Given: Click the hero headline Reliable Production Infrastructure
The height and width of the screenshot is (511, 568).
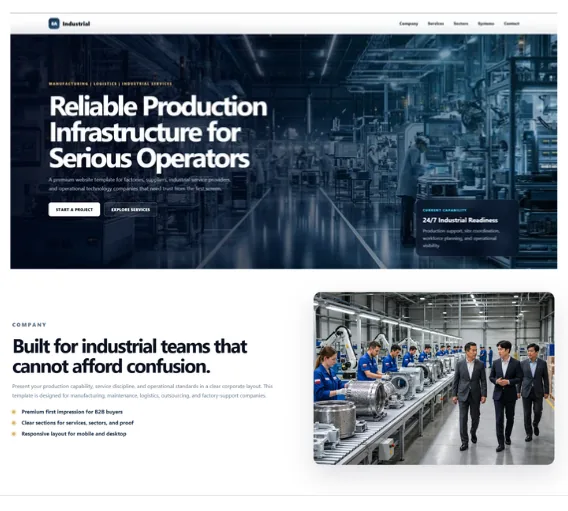Looking at the screenshot, I should [158, 132].
